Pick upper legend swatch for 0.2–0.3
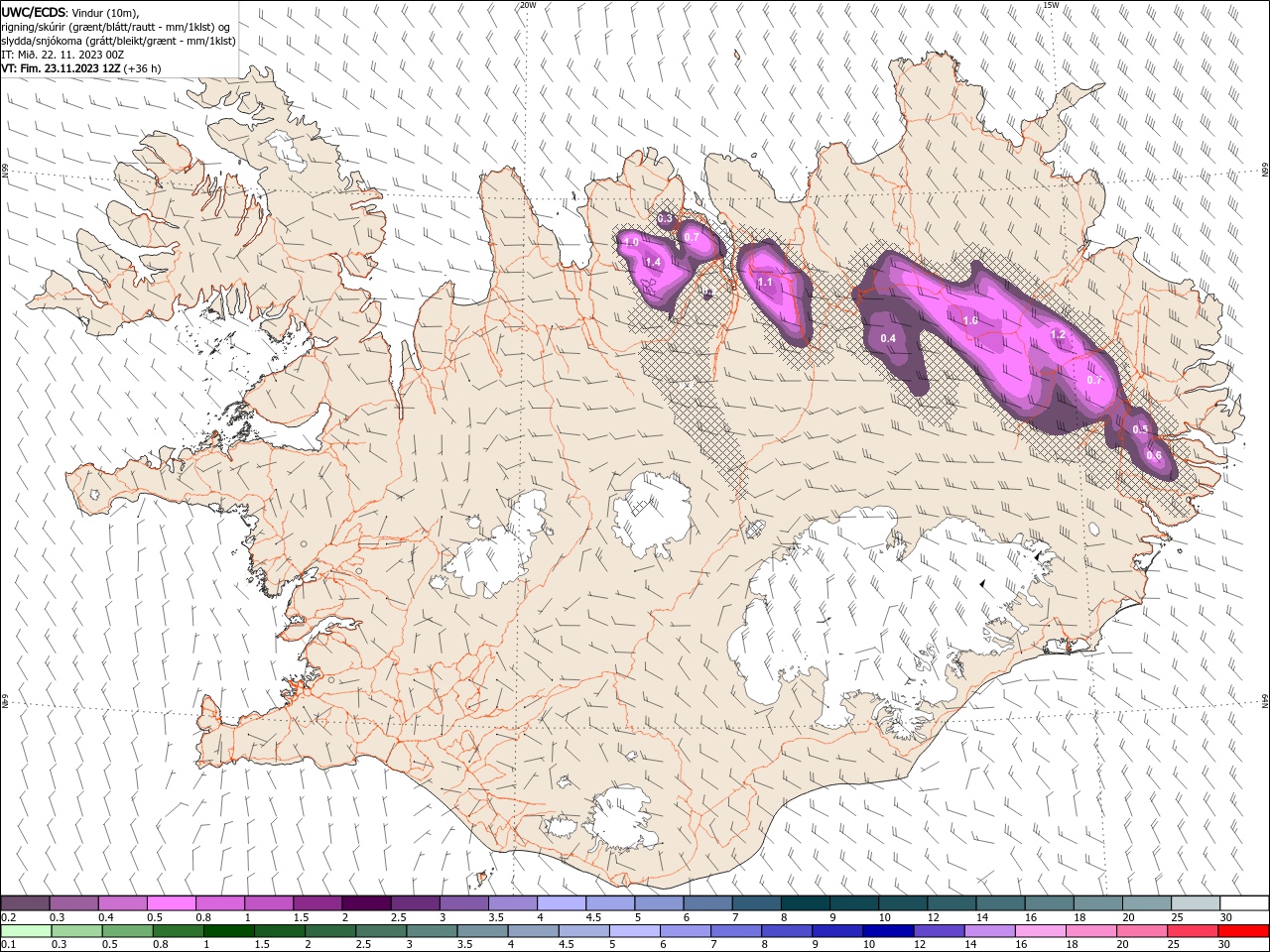The width and height of the screenshot is (1270, 952). [25, 903]
